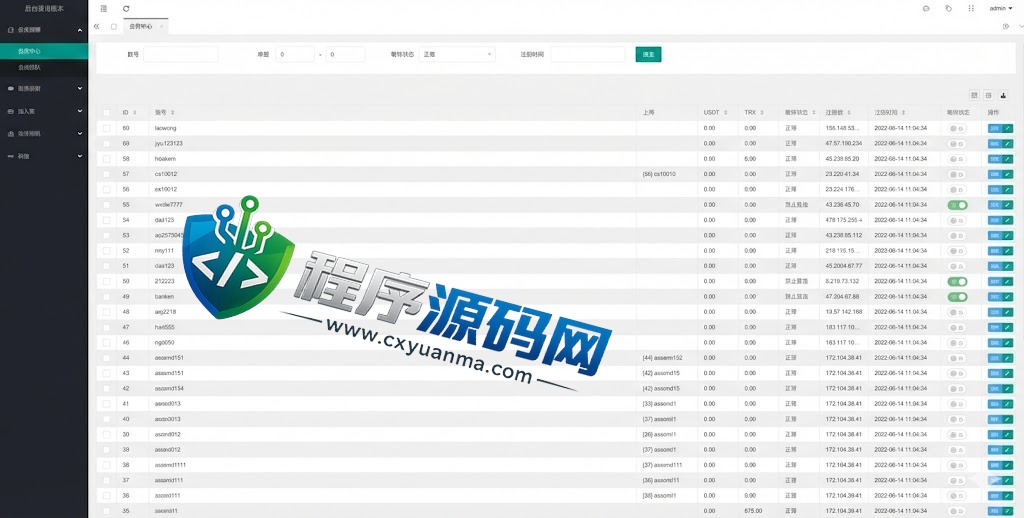This screenshot has width=1024, height=518.
Task: Click the export icon above table
Action: [989, 95]
